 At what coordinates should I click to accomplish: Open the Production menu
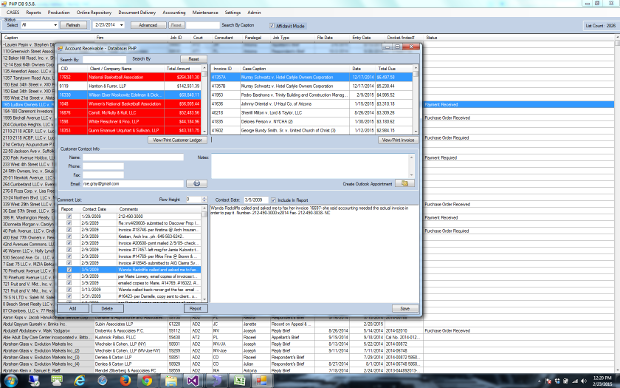coord(59,12)
